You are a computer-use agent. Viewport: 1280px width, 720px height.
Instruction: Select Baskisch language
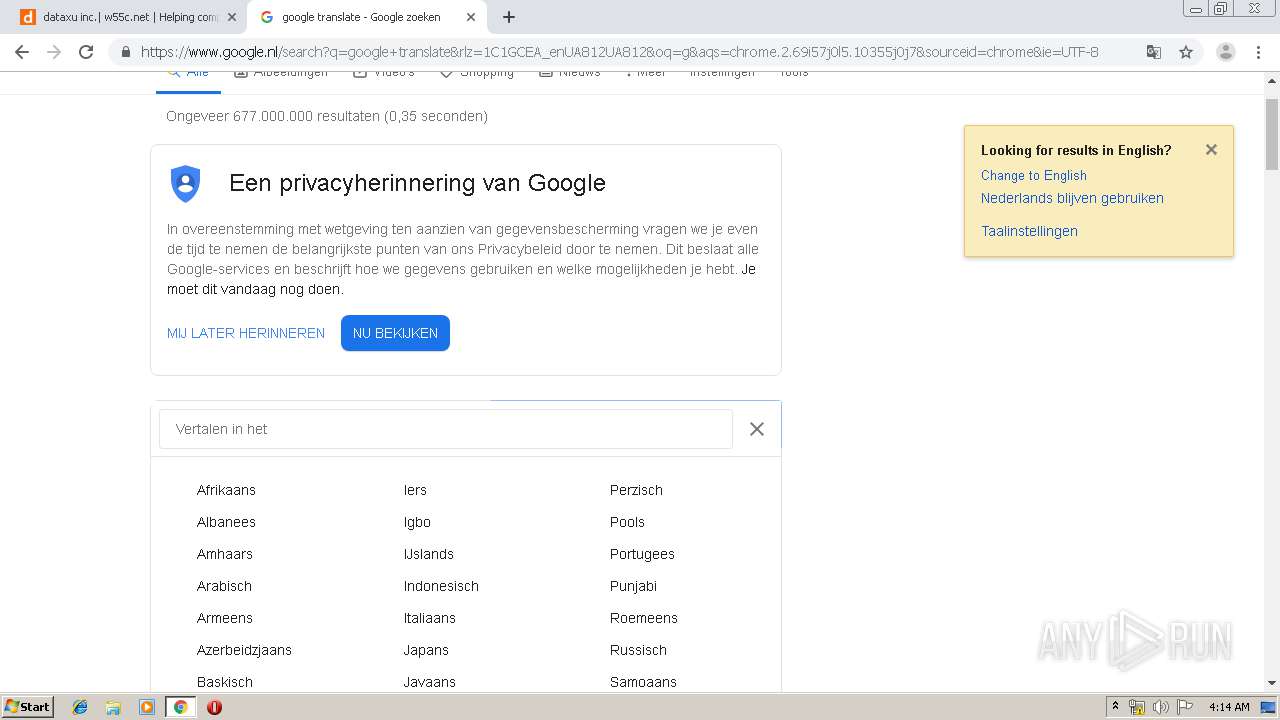click(x=225, y=682)
